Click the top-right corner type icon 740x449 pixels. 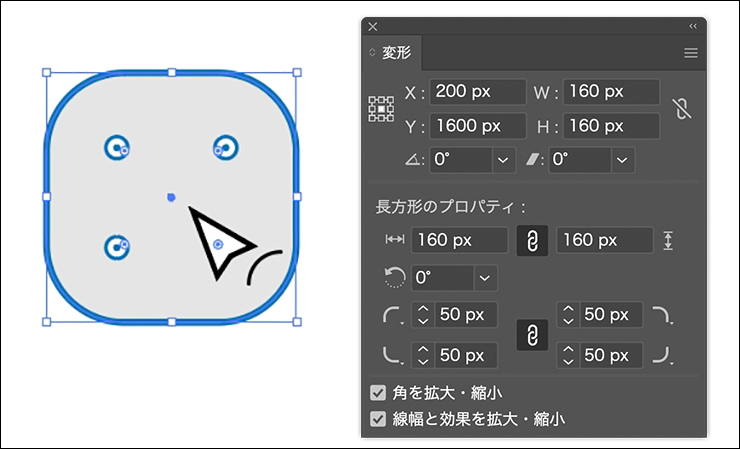coord(662,316)
